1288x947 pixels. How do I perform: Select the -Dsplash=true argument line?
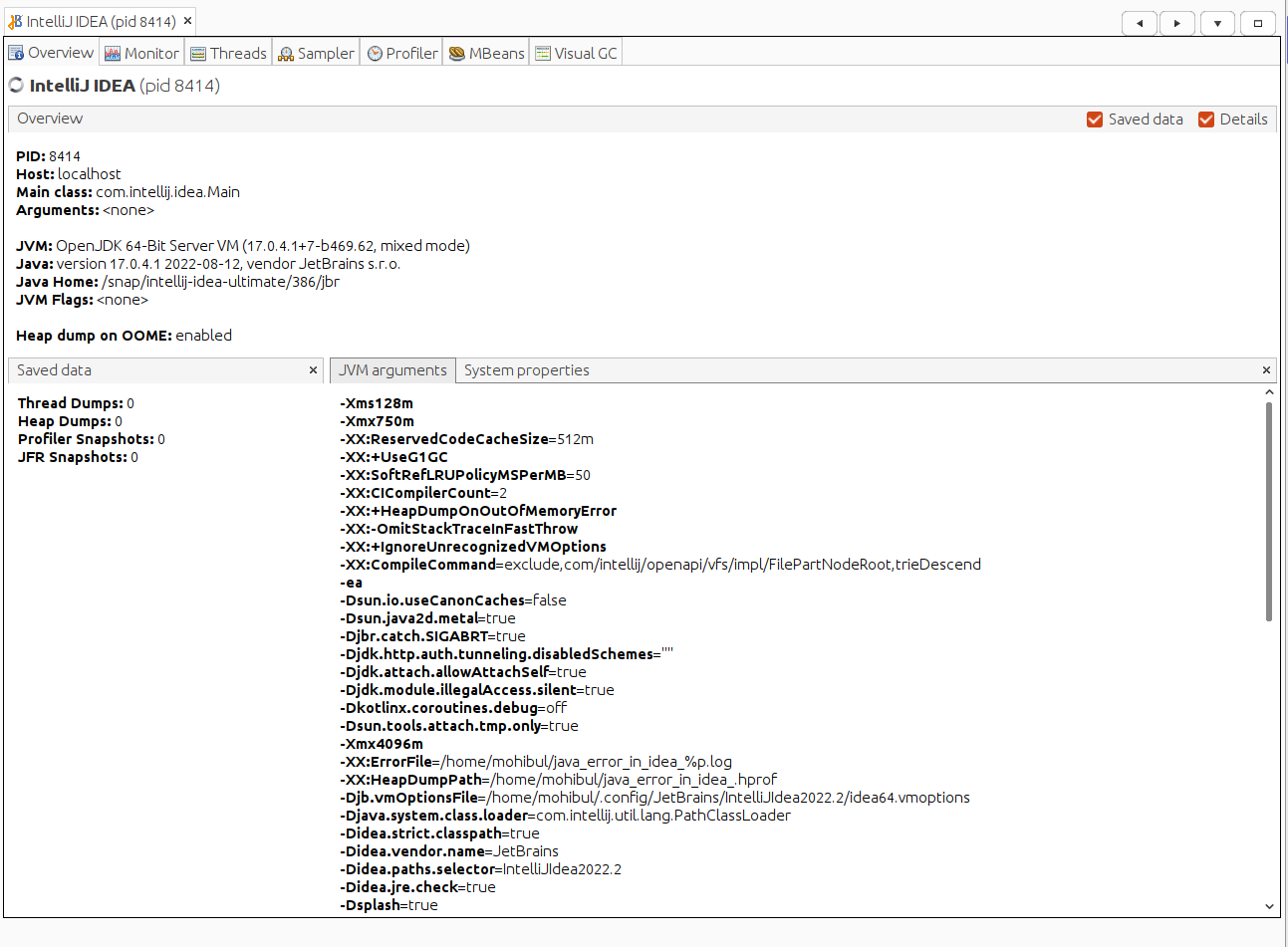(388, 905)
